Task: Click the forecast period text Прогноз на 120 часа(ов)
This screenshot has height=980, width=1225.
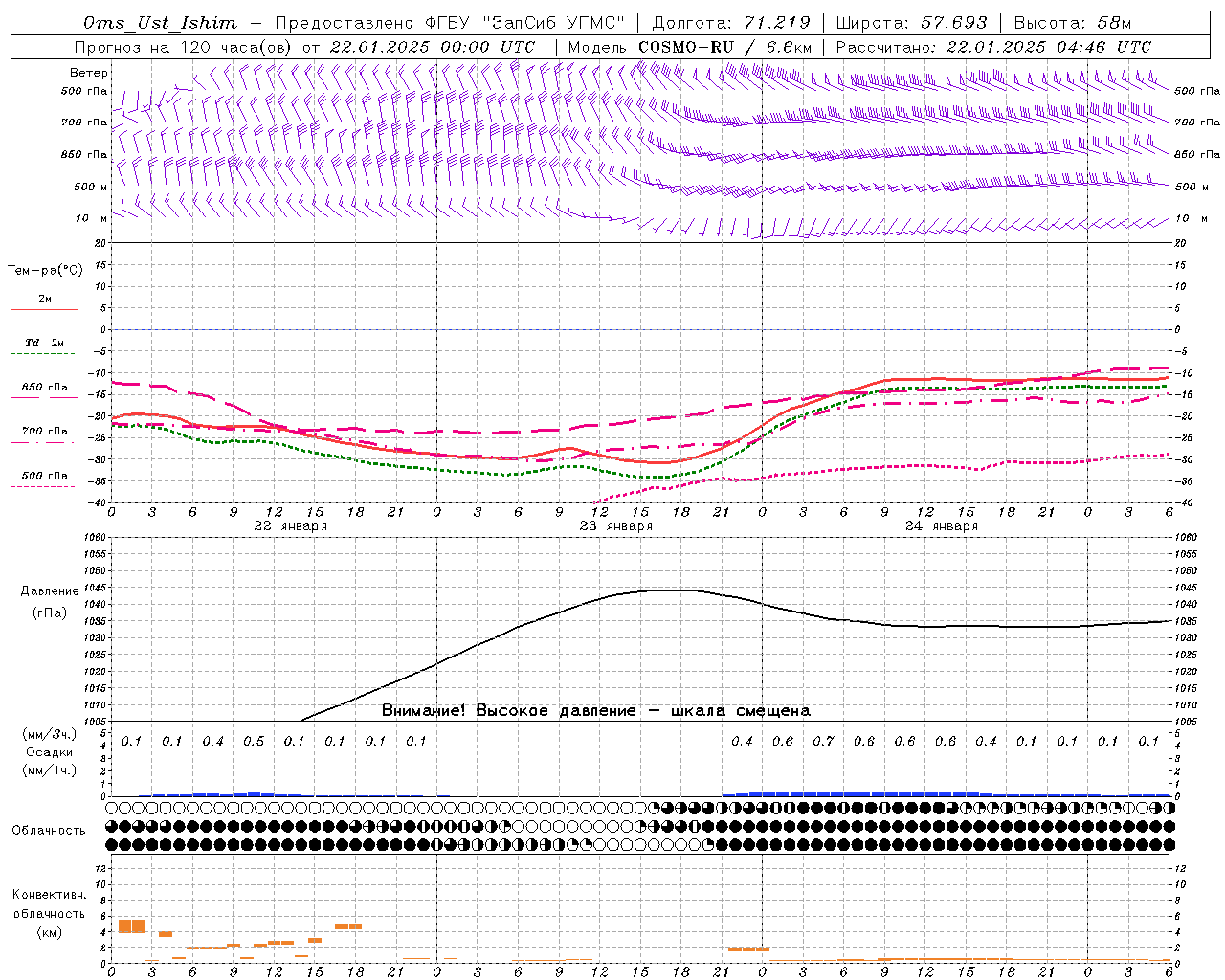Action: pyautogui.click(x=184, y=47)
